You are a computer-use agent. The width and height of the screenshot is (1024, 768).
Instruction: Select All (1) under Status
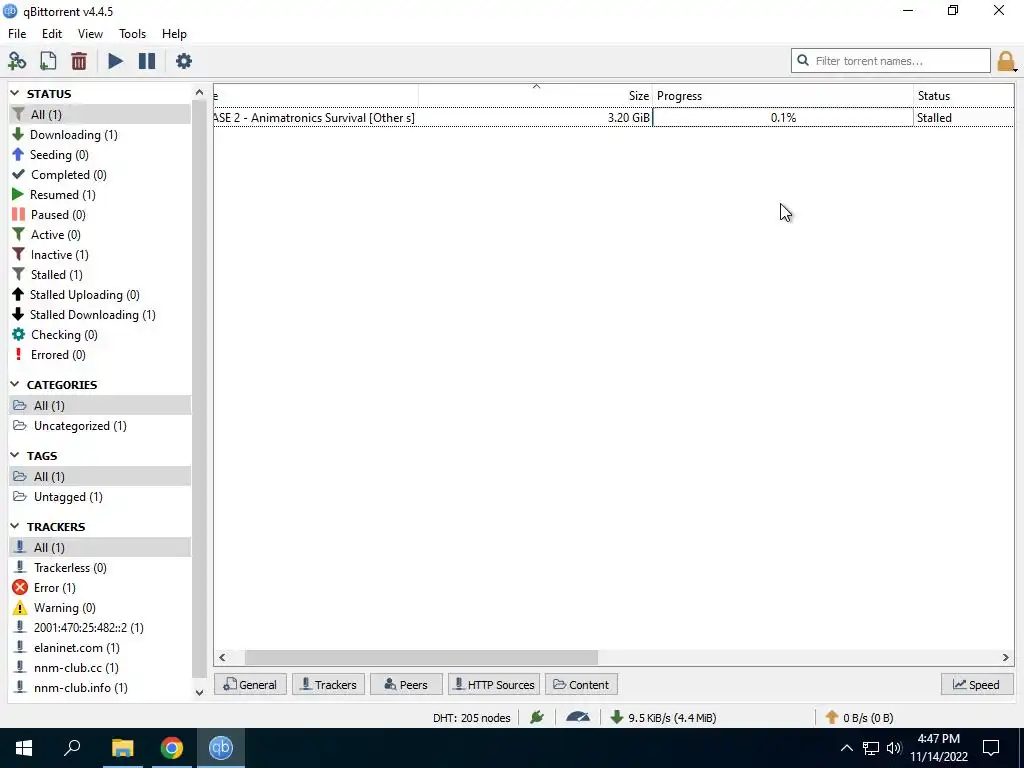coord(100,114)
